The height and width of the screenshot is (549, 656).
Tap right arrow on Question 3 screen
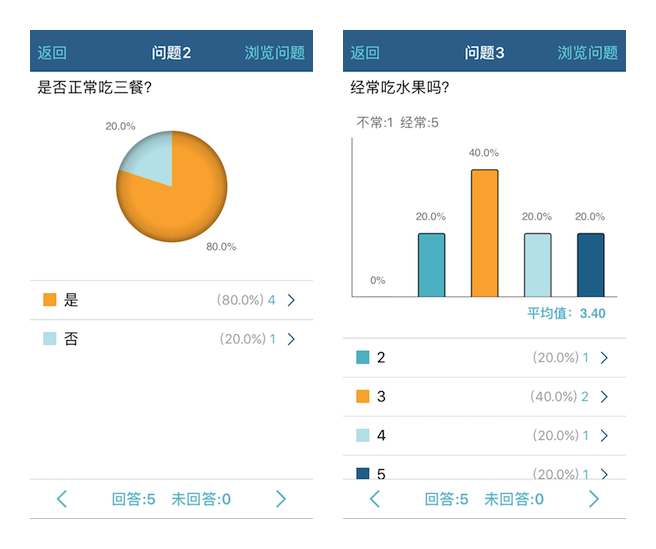point(594,499)
